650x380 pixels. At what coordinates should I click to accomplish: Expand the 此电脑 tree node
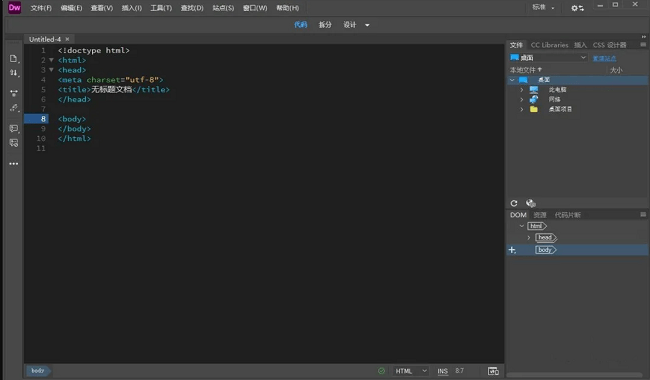521,90
